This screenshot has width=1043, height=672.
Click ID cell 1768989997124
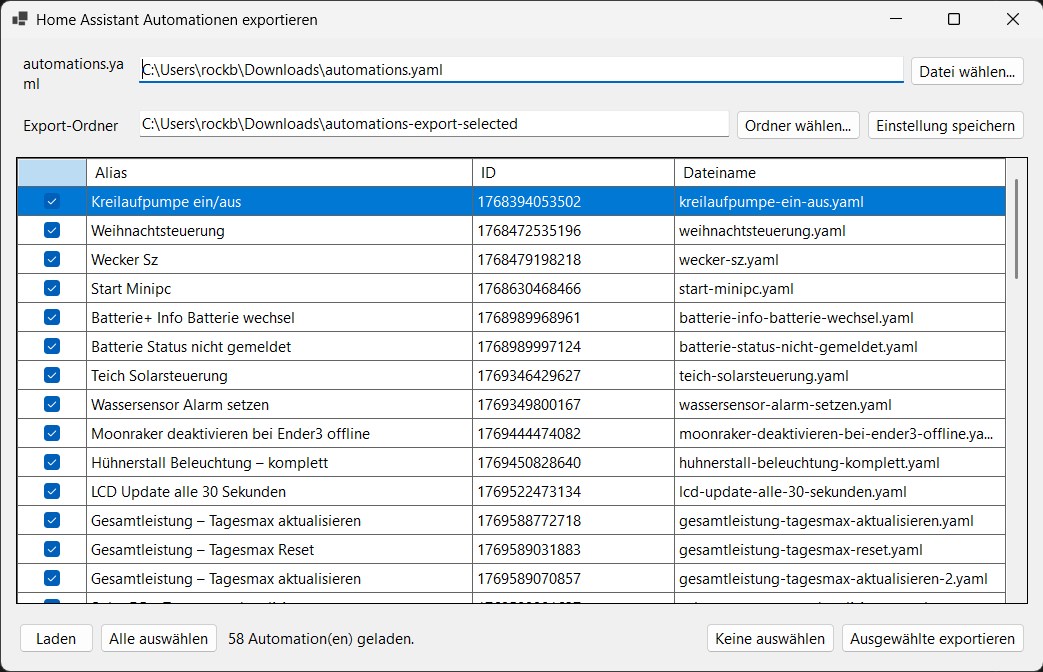pyautogui.click(x=573, y=346)
